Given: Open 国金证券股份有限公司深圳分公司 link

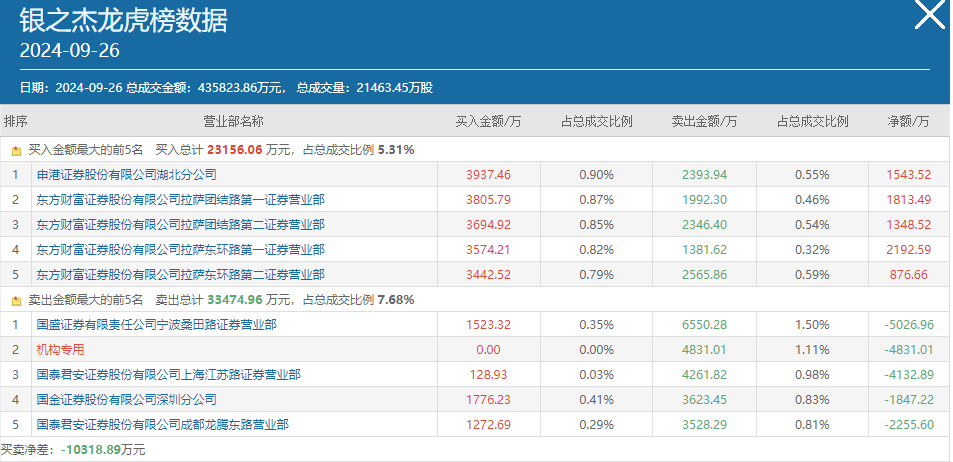Looking at the screenshot, I should [126, 399].
